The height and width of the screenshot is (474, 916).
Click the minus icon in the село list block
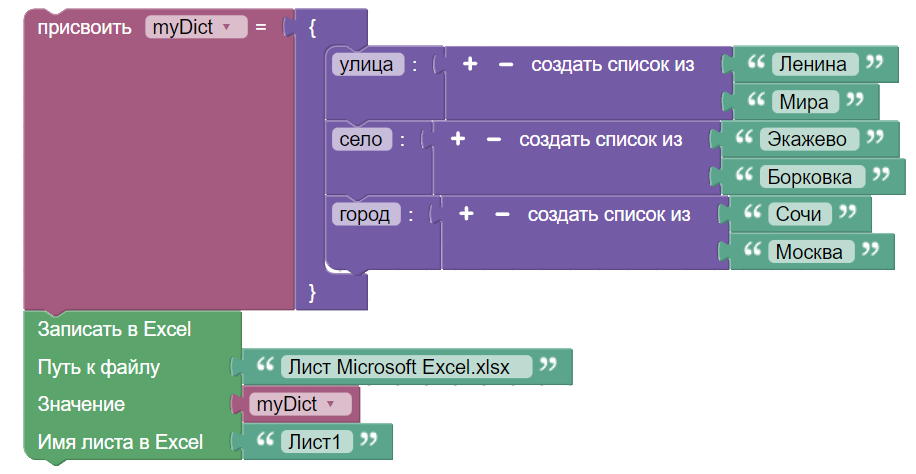(493, 139)
